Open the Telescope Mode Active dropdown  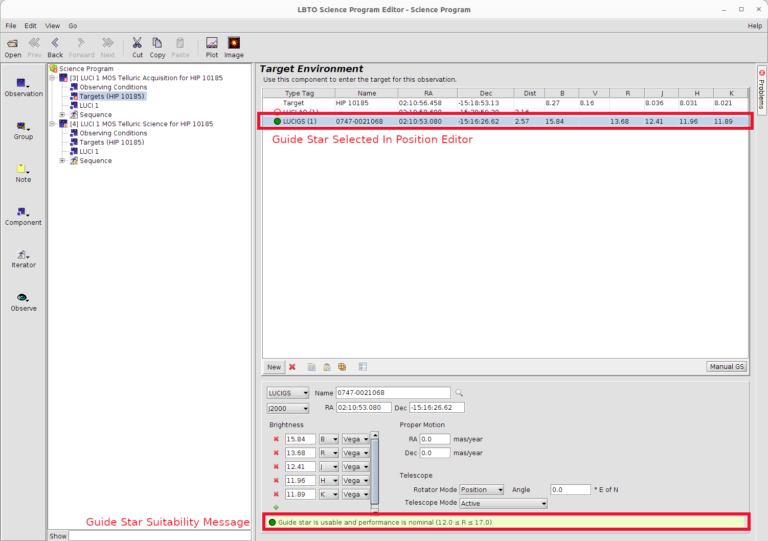click(x=503, y=504)
